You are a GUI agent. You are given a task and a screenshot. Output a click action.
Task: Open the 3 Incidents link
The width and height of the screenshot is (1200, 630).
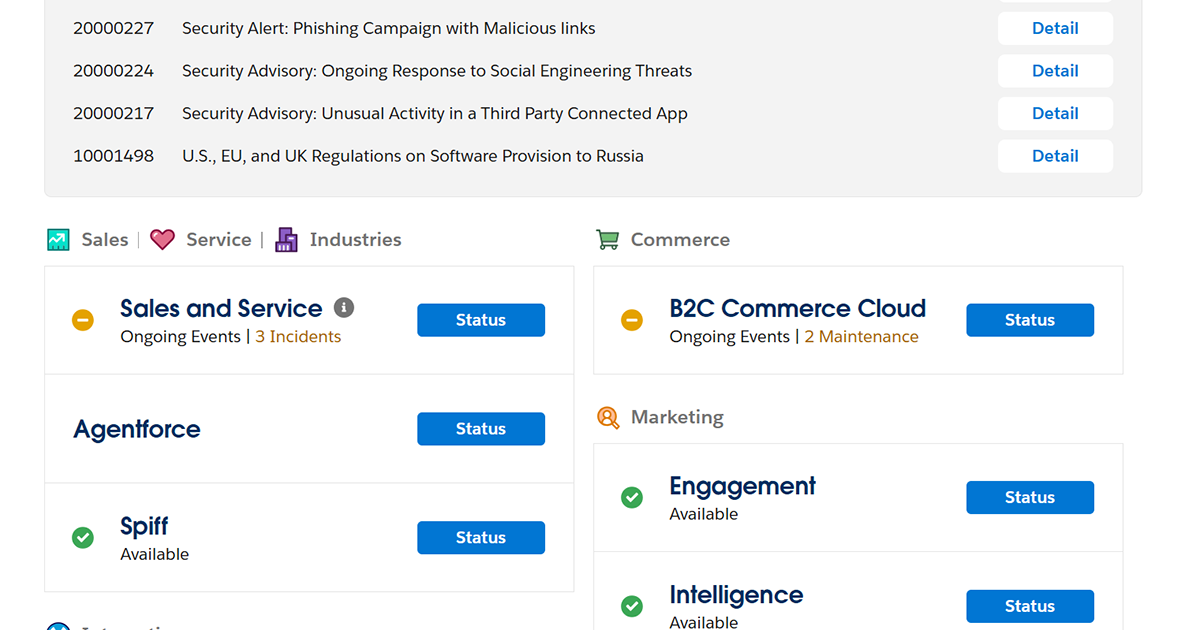(298, 337)
